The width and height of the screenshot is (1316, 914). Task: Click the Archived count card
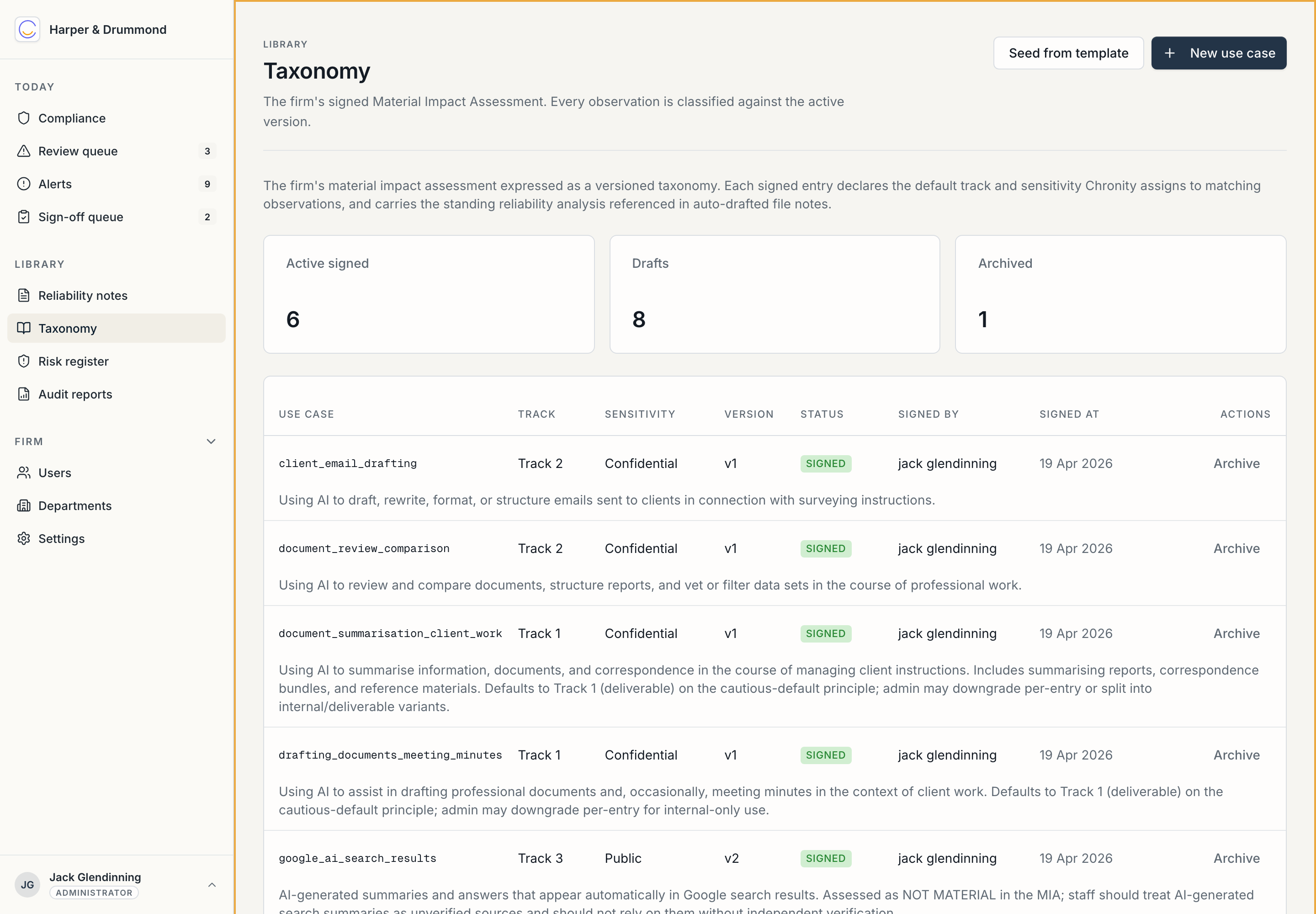tap(1121, 294)
